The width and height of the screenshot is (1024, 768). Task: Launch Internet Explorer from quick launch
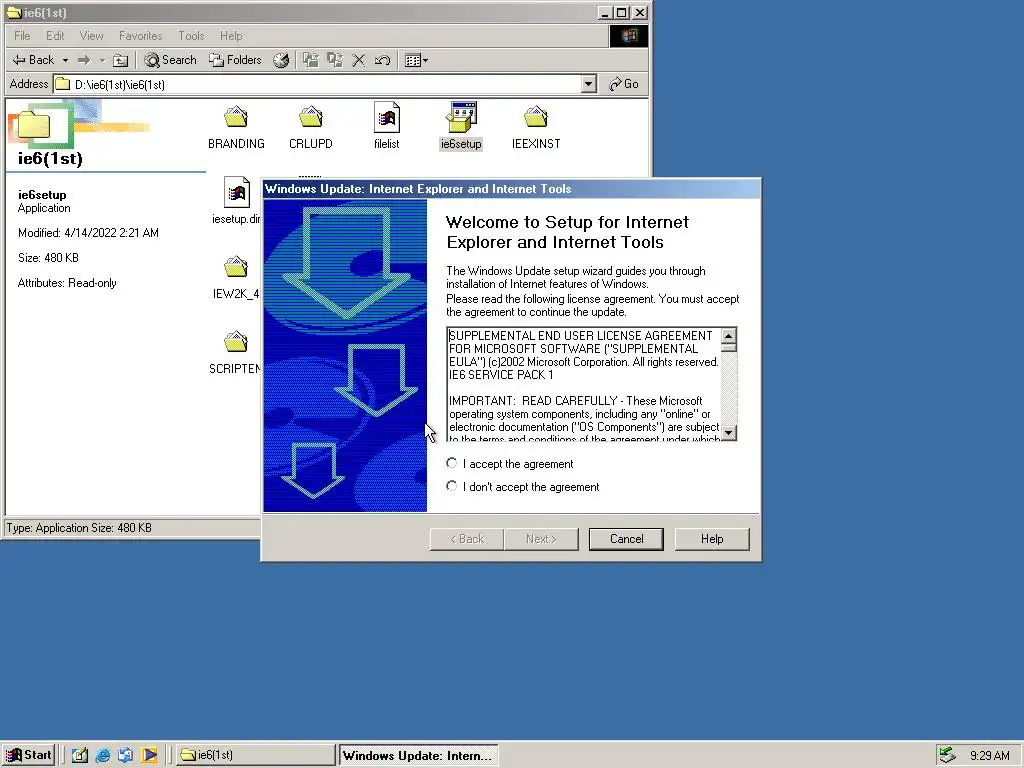(103, 755)
